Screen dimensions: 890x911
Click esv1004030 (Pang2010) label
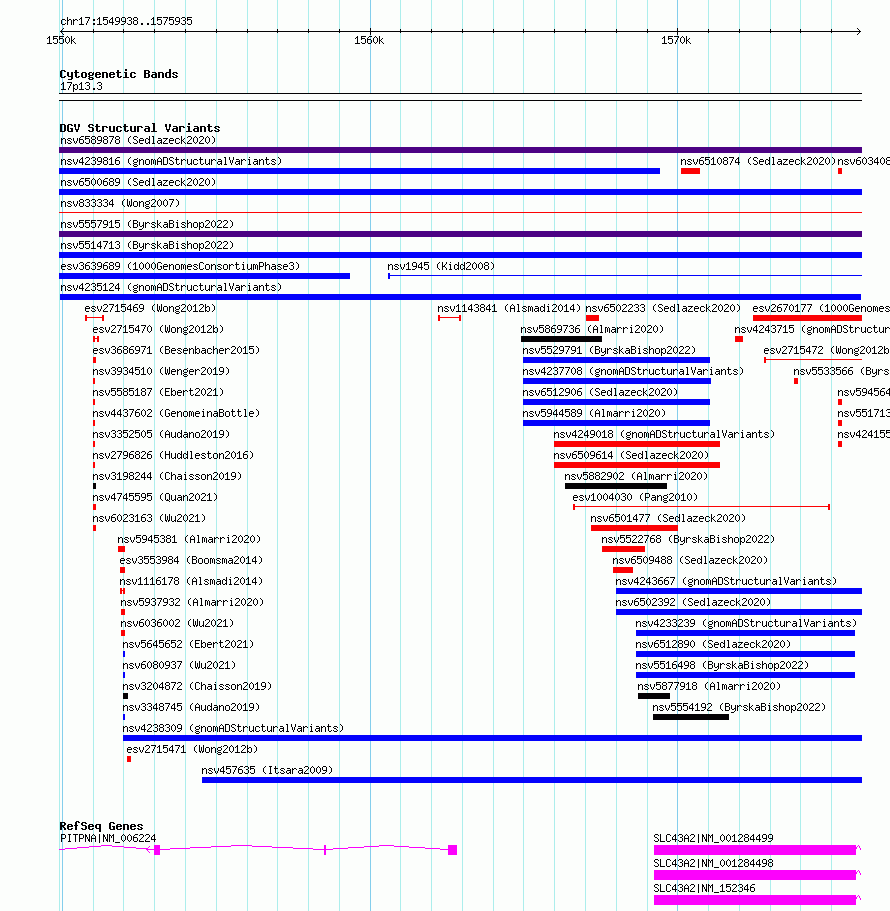[635, 496]
